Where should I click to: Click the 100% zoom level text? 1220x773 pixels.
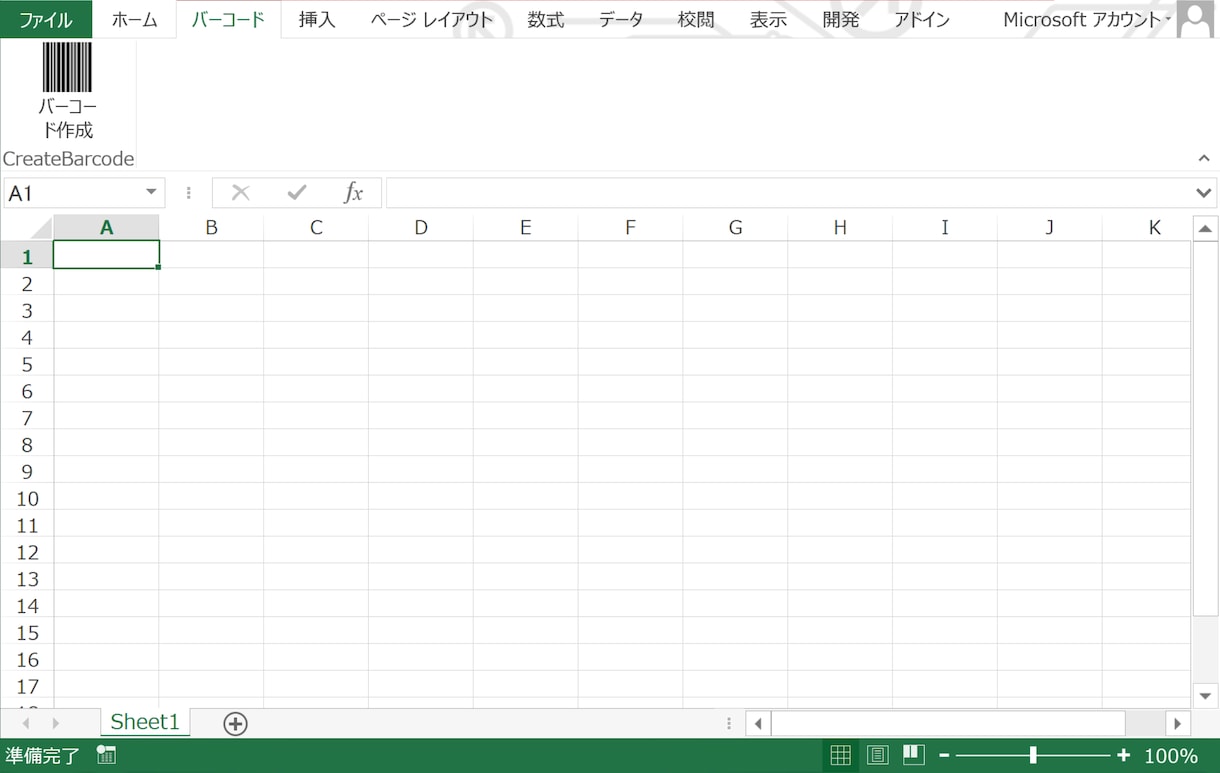pos(1171,756)
